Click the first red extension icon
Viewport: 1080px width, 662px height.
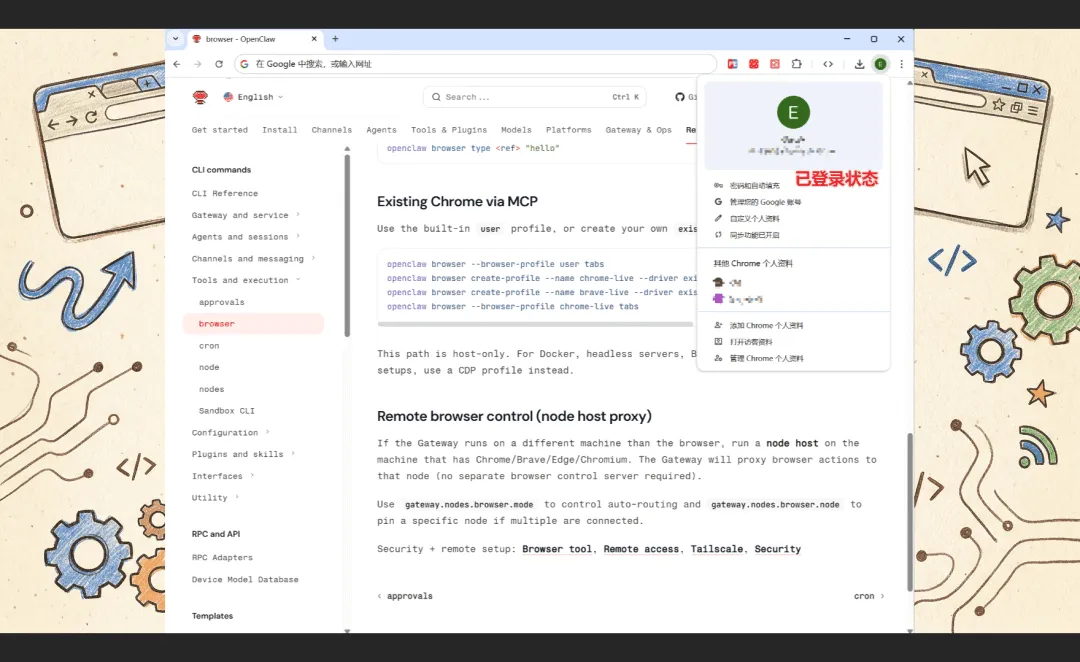pyautogui.click(x=732, y=64)
